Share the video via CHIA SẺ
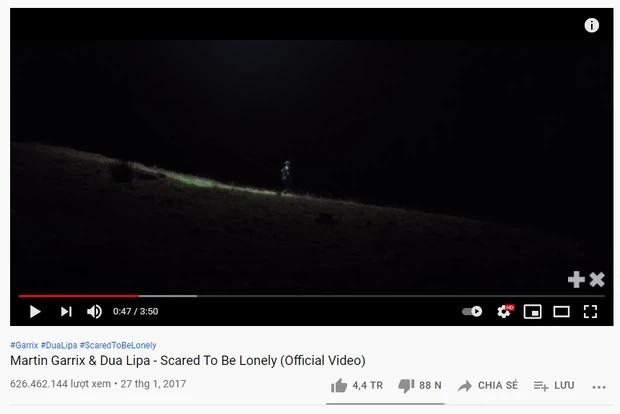 tap(488, 386)
